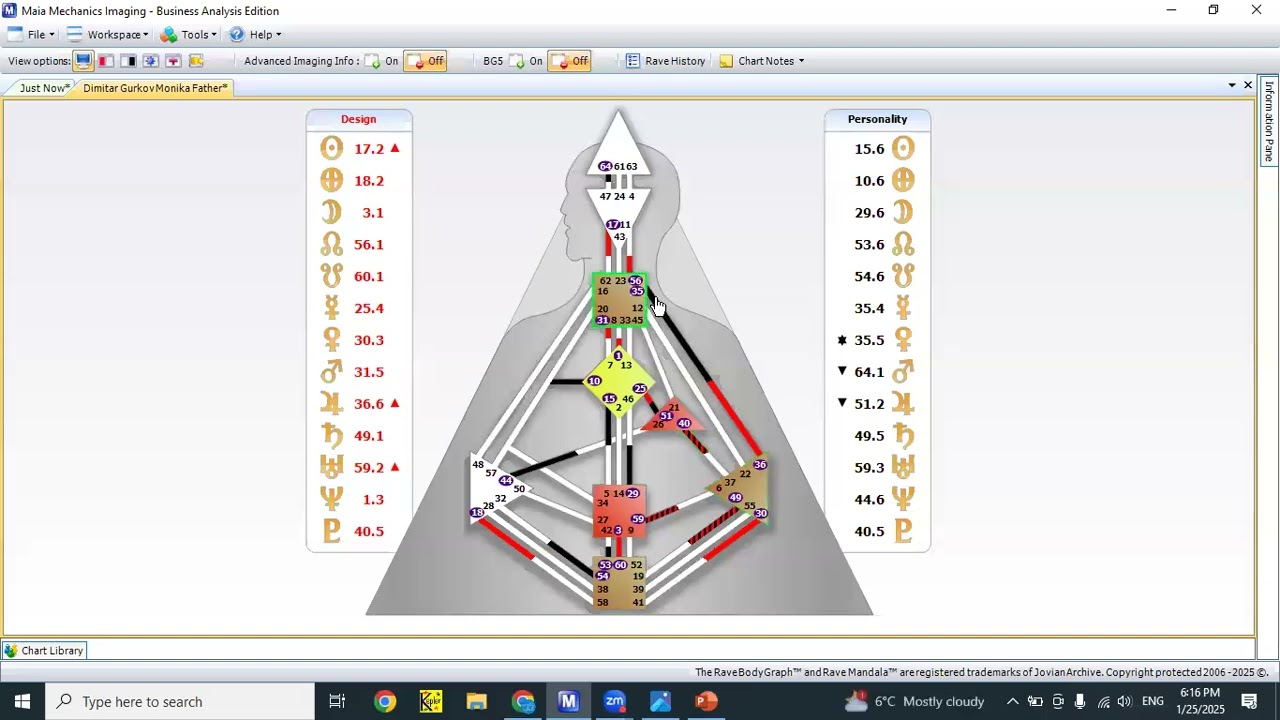
Task: Open the Information Pane side tab
Action: 1269,121
